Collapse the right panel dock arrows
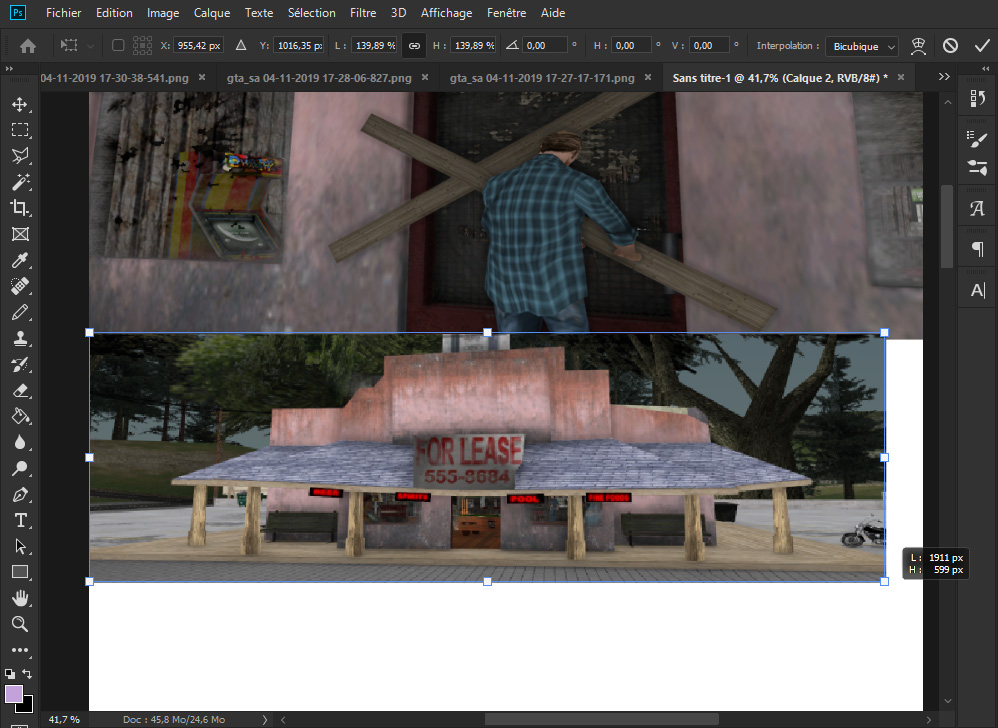Viewport: 998px width, 728px height. pos(985,69)
